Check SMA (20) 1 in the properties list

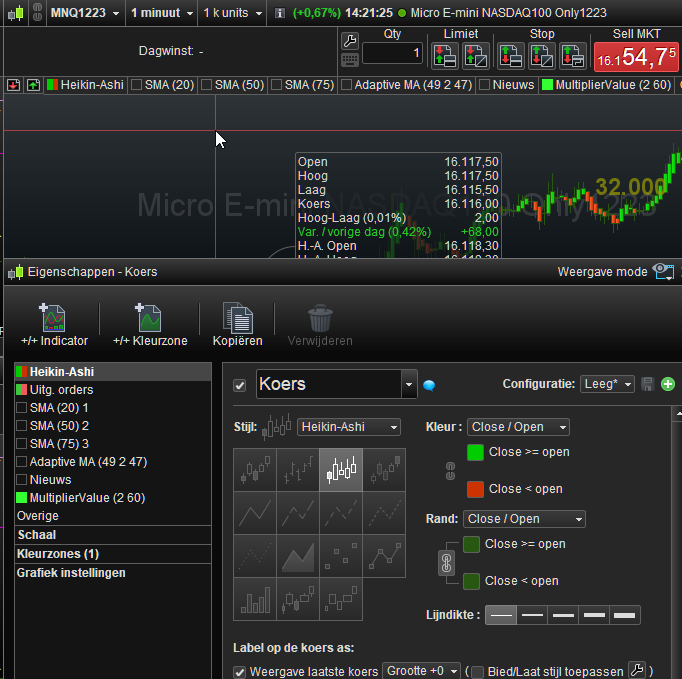21,408
